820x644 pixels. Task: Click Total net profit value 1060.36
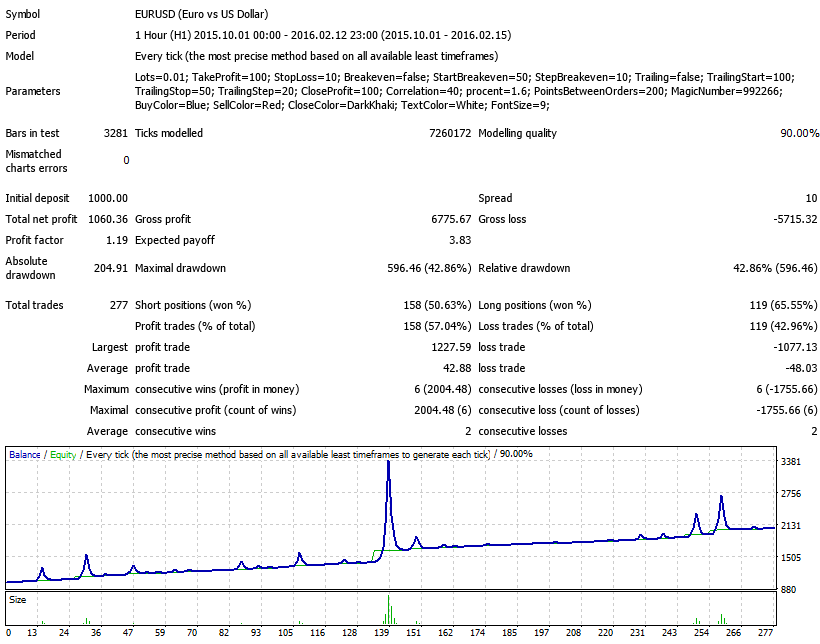point(108,219)
